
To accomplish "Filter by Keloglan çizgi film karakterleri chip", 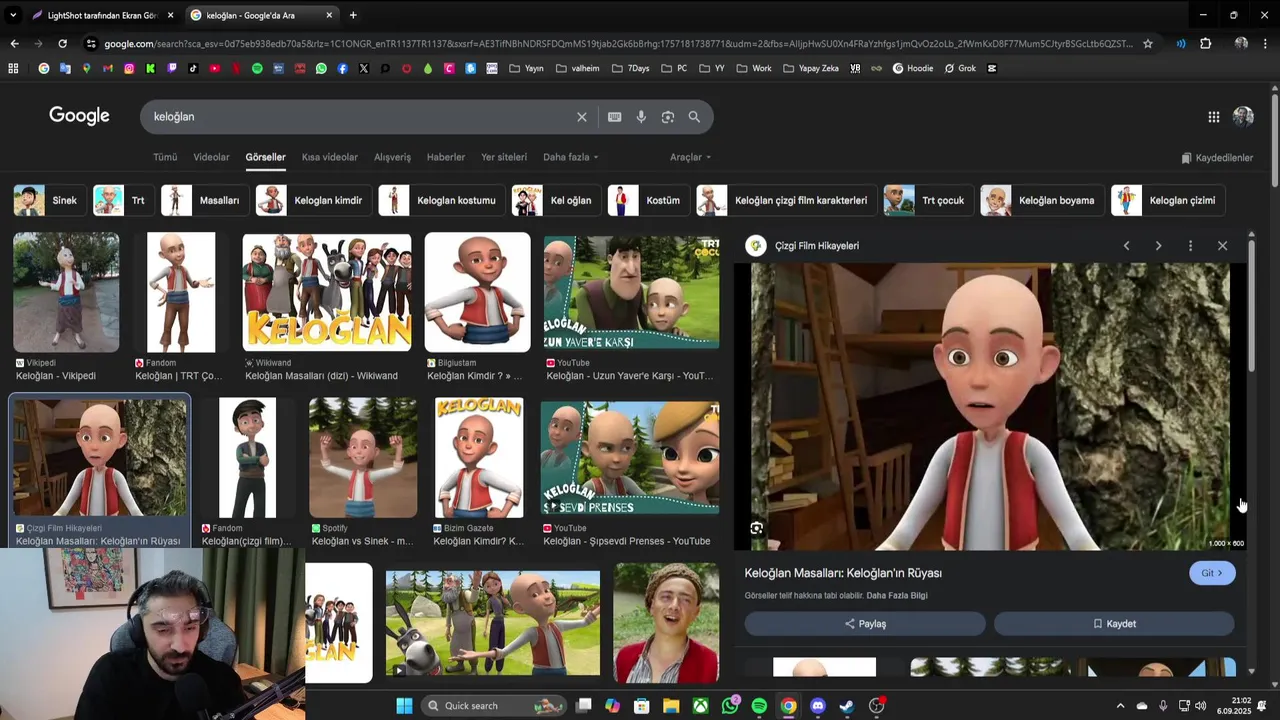I will 785,200.
